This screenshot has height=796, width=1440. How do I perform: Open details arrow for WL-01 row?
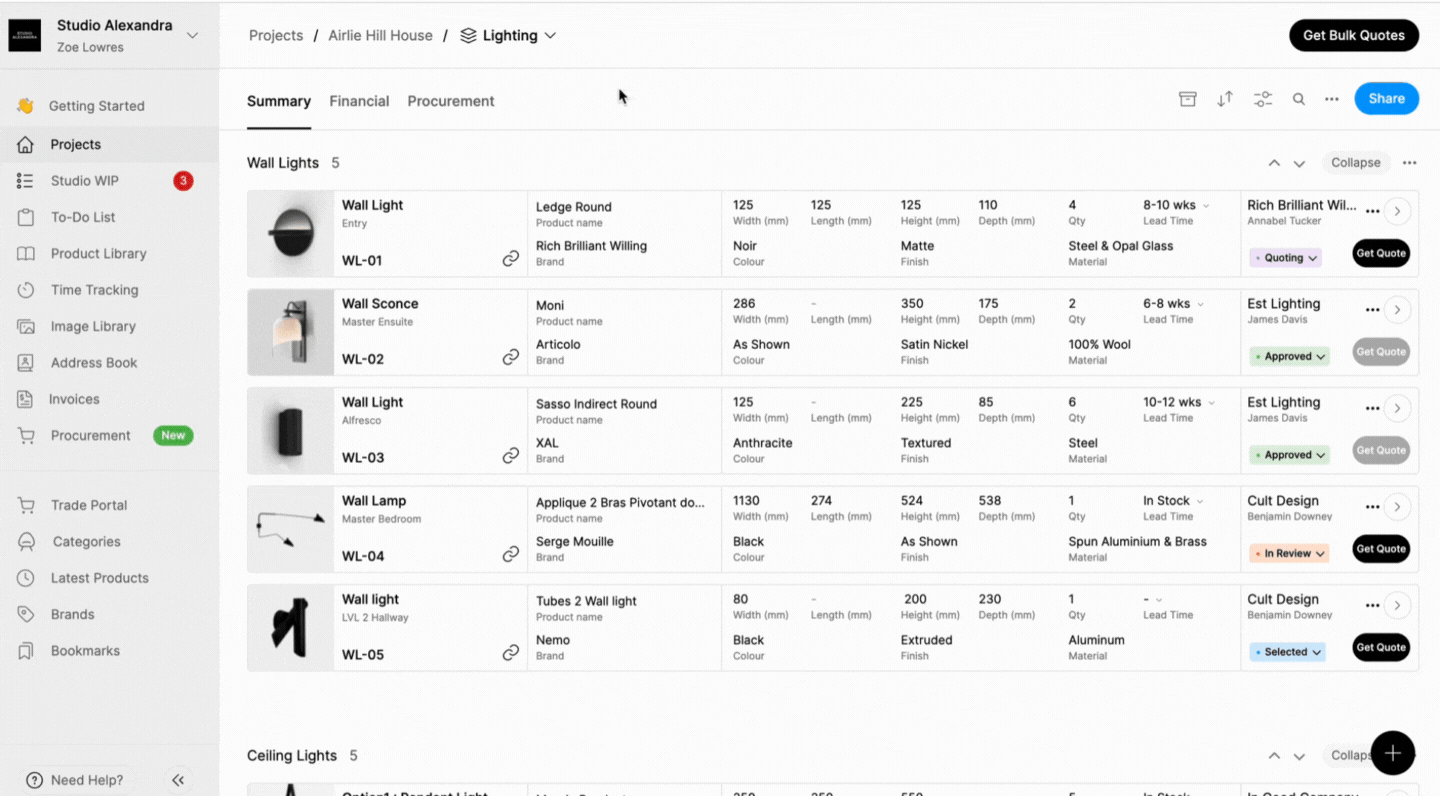pos(1398,211)
